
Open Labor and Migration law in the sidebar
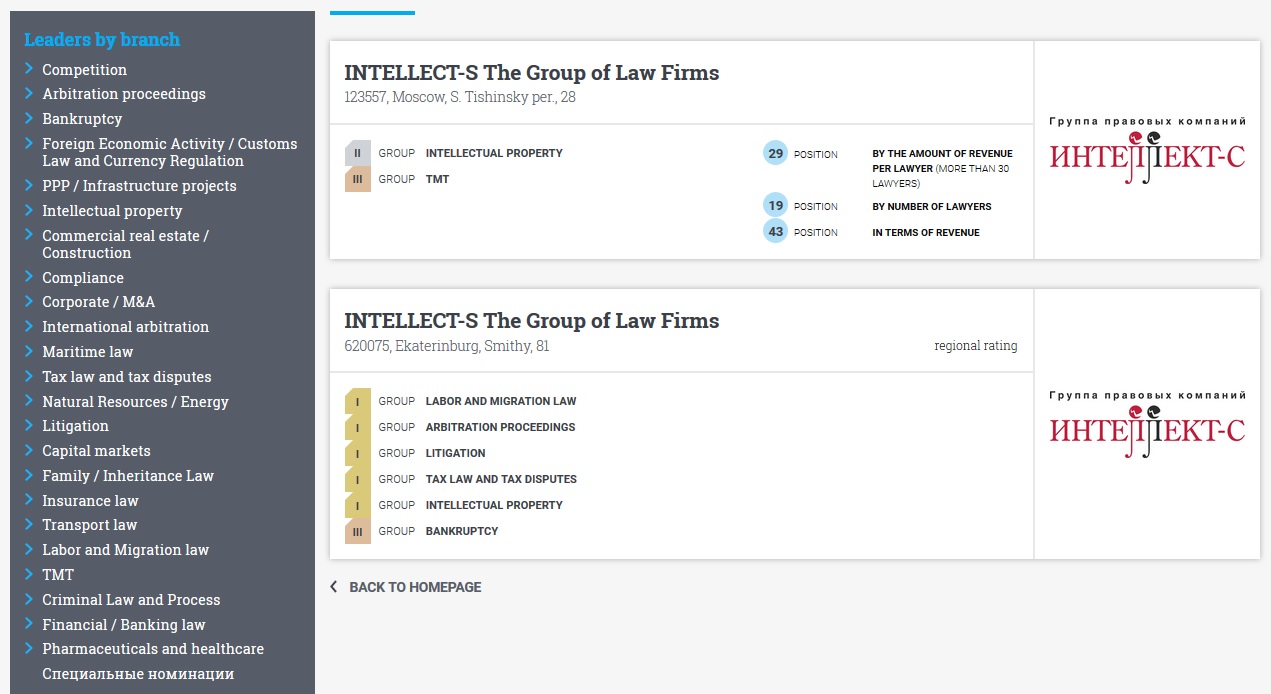pos(125,550)
